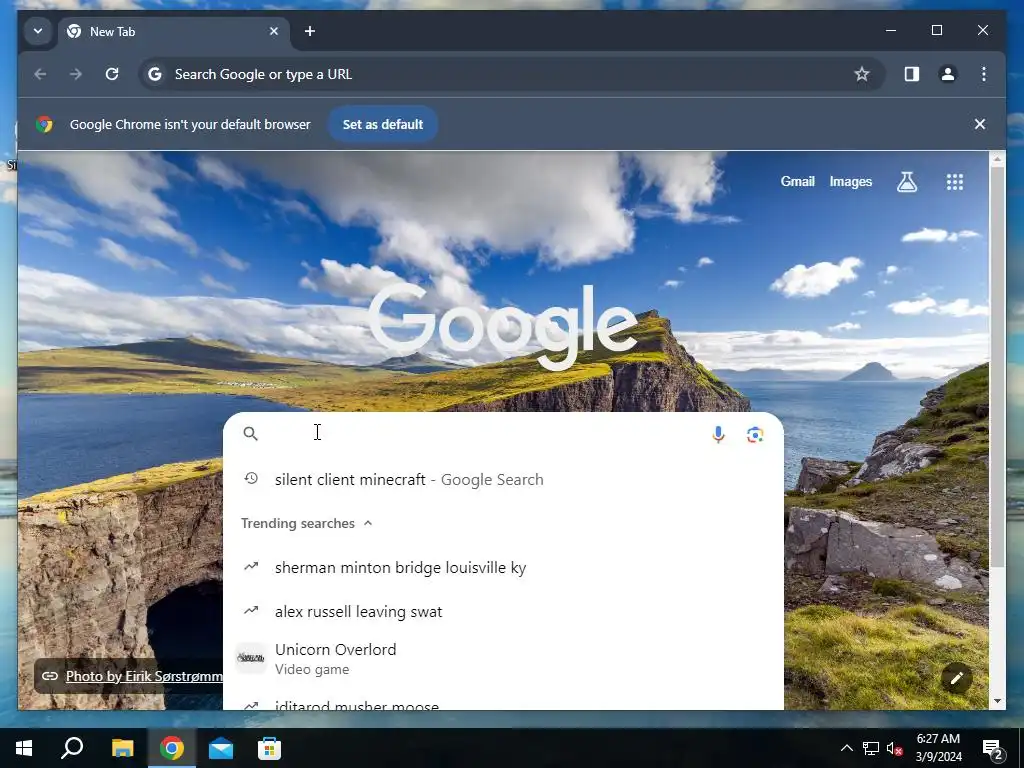Click the page scrollbar down arrow
The image size is (1024, 768).
click(x=997, y=701)
